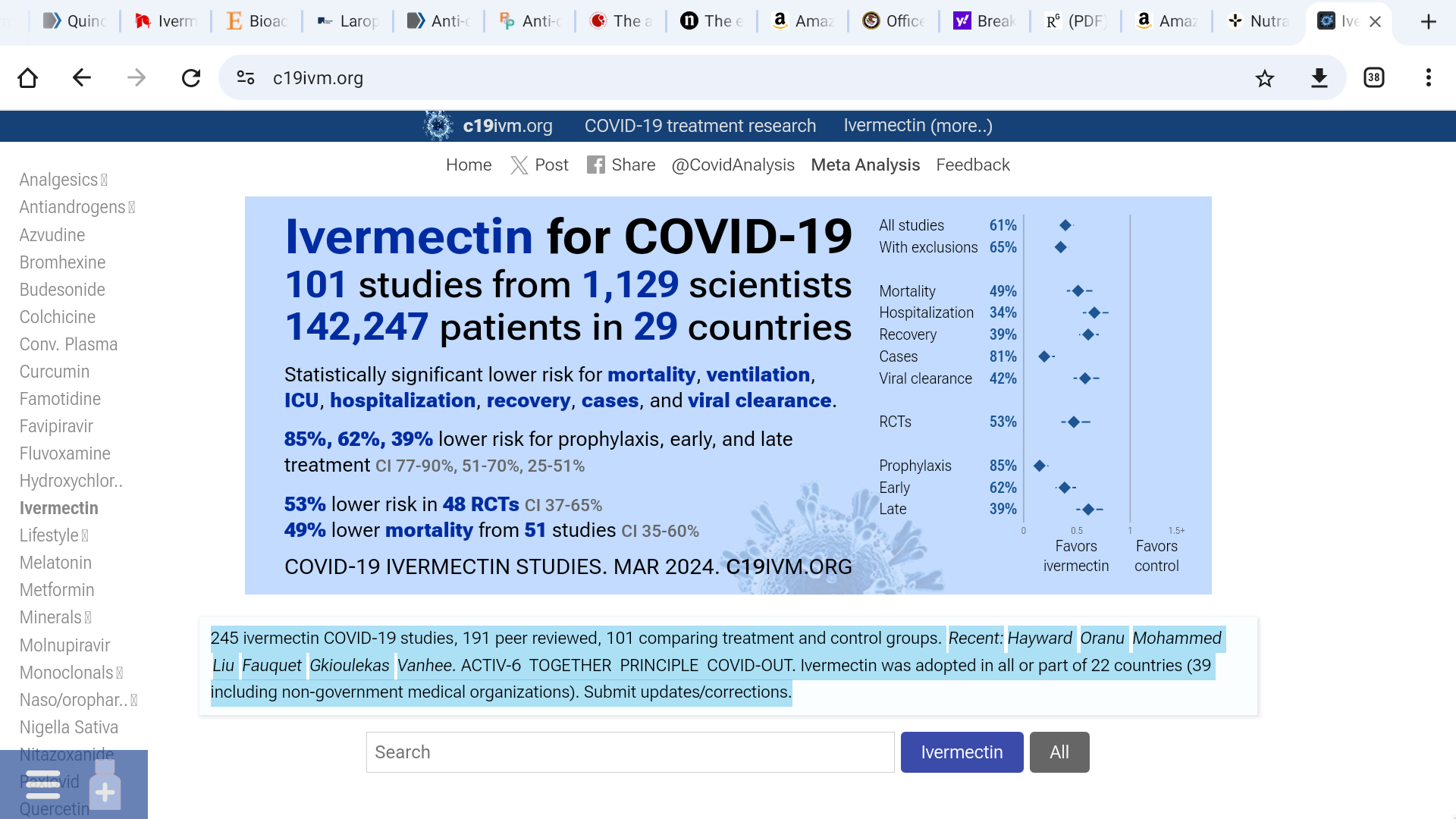This screenshot has height=819, width=1456.
Task: Enable the Ivermectin search filter
Action: pyautogui.click(x=962, y=752)
